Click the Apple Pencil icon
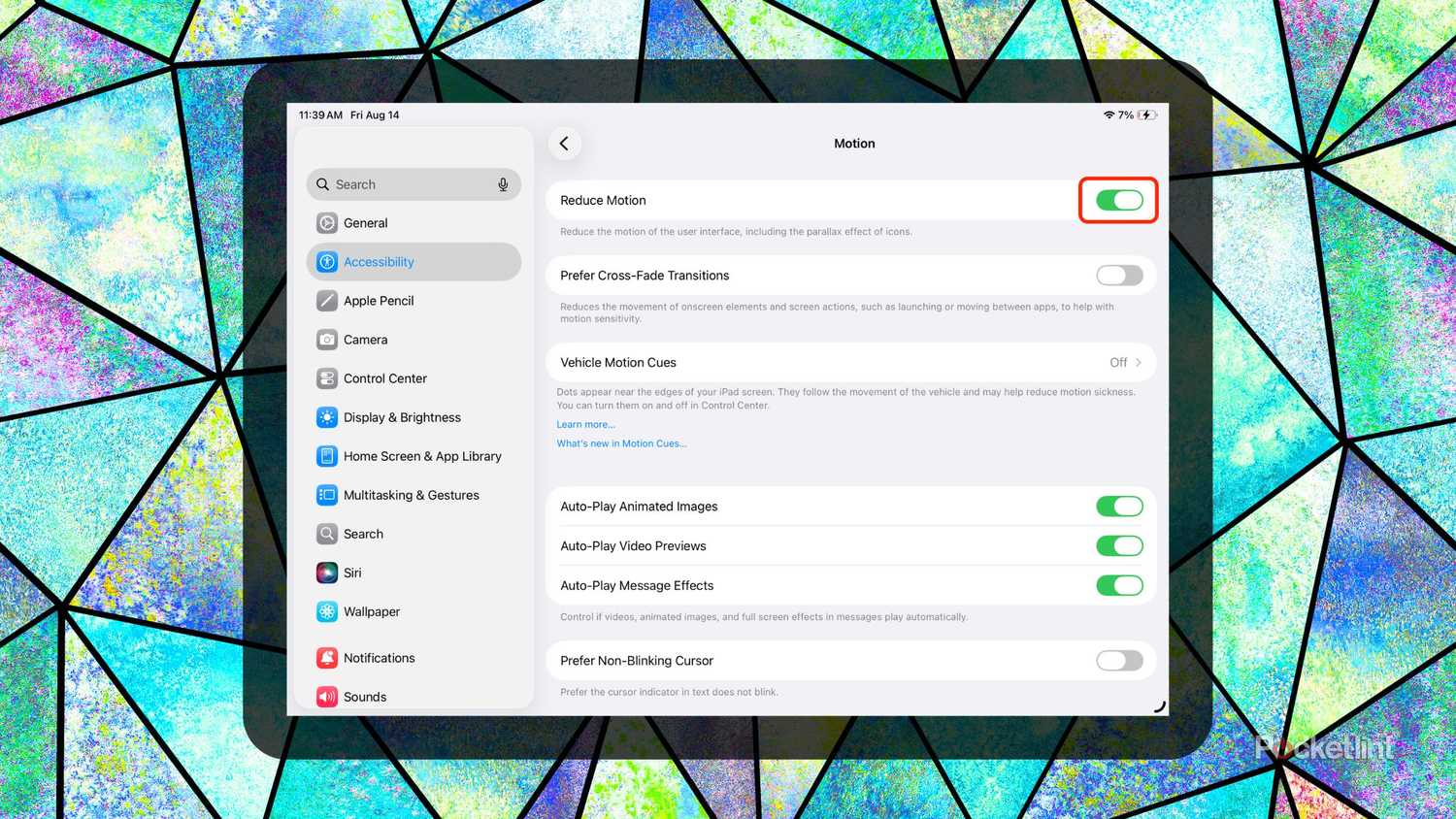Screen dimensions: 1456x819 click(327, 301)
